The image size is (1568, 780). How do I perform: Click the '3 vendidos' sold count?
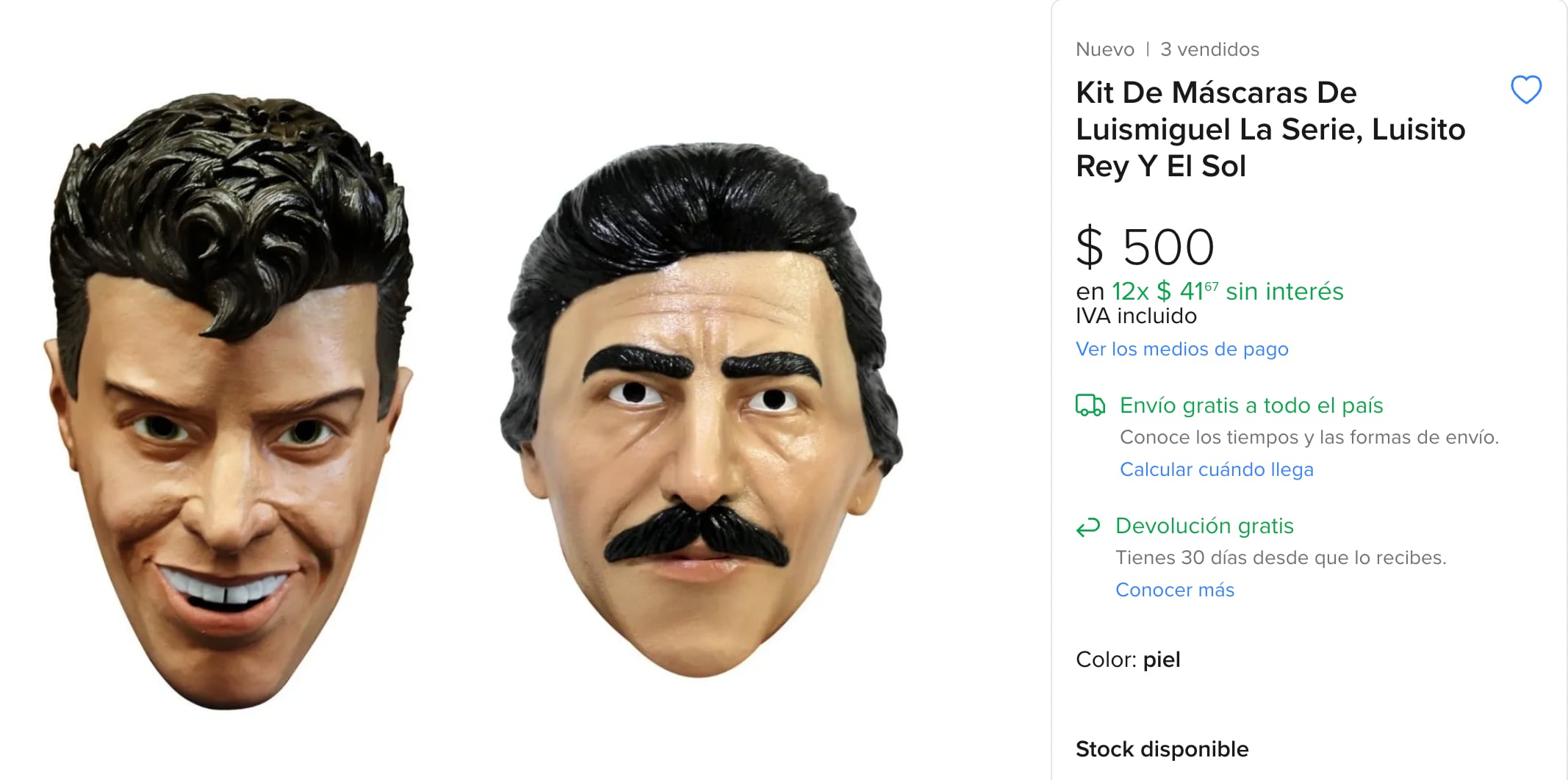[x=1209, y=49]
